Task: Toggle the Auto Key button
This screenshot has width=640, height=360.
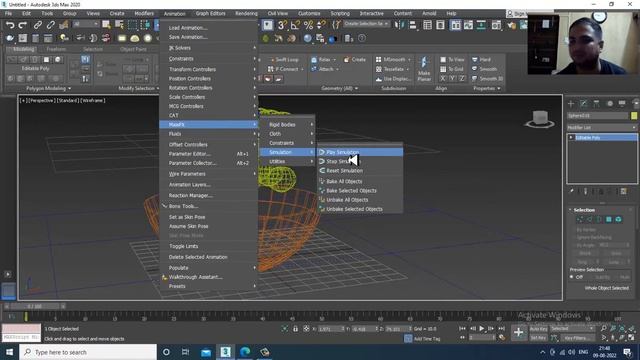Action: pyautogui.click(x=538, y=329)
